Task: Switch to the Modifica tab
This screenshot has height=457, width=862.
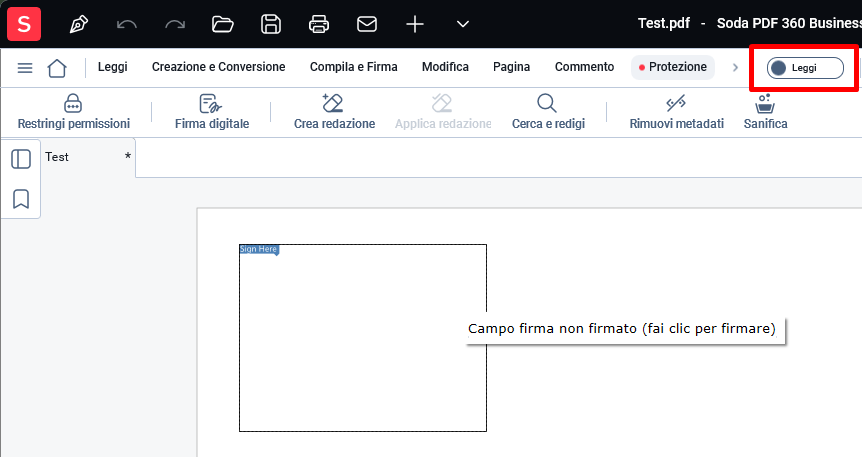Action: coord(445,67)
